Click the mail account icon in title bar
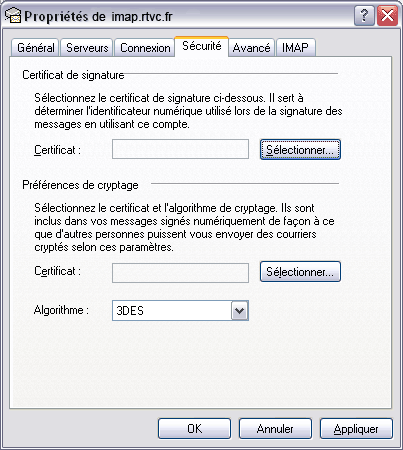This screenshot has width=403, height=450. pos(13,16)
